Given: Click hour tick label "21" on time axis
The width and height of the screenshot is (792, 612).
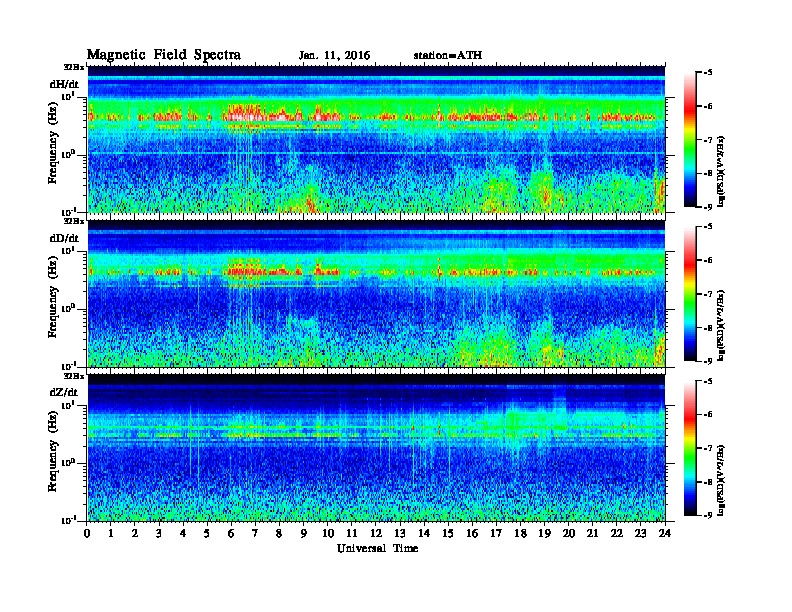Looking at the screenshot, I should pyautogui.click(x=592, y=534).
